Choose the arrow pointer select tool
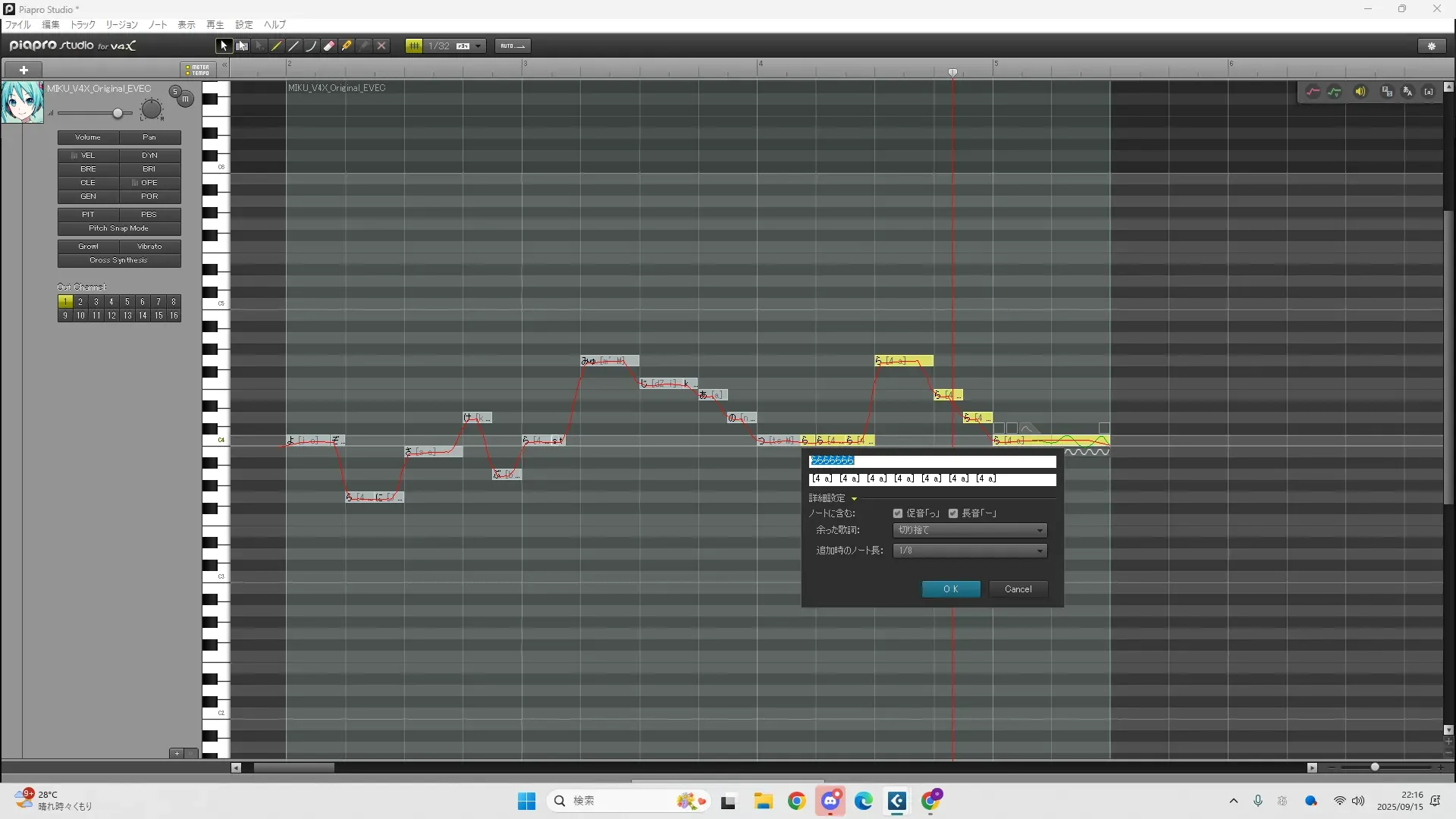The image size is (1456, 819). [224, 46]
